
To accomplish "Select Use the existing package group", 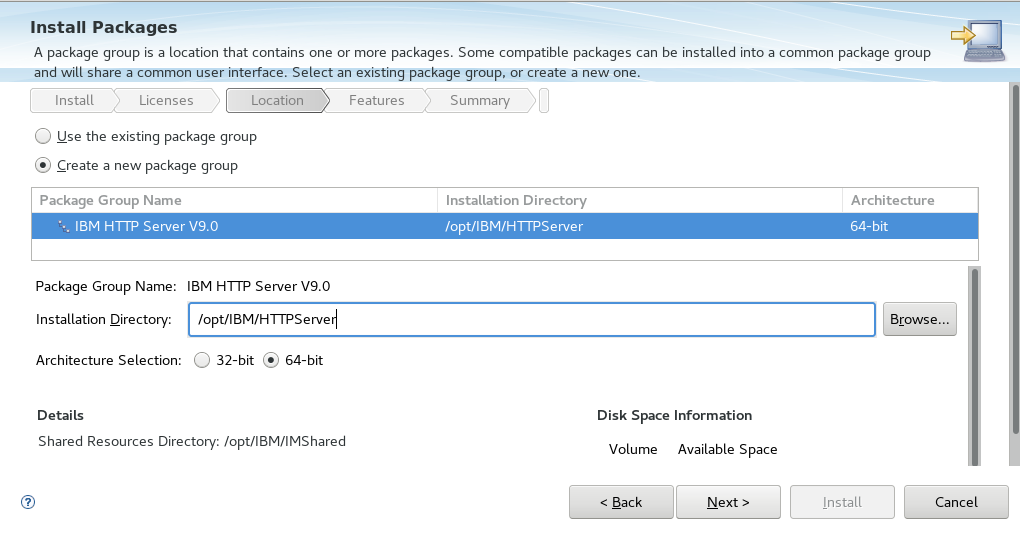I will (x=146, y=136).
